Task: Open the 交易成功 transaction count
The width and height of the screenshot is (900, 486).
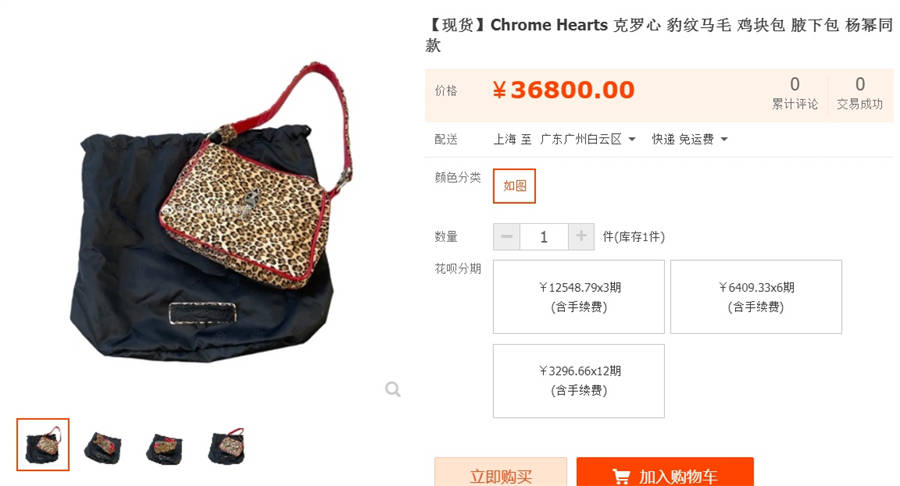Action: (x=860, y=93)
